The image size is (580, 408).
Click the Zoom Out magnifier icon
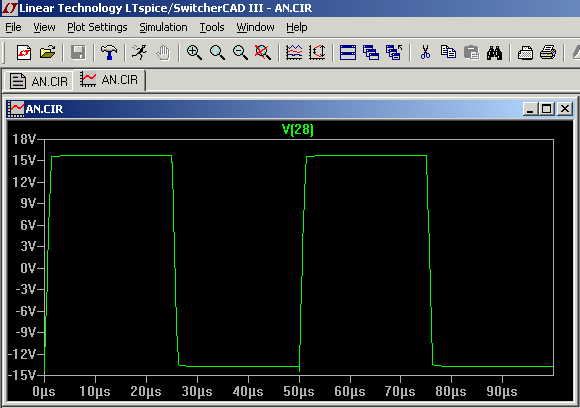click(240, 53)
